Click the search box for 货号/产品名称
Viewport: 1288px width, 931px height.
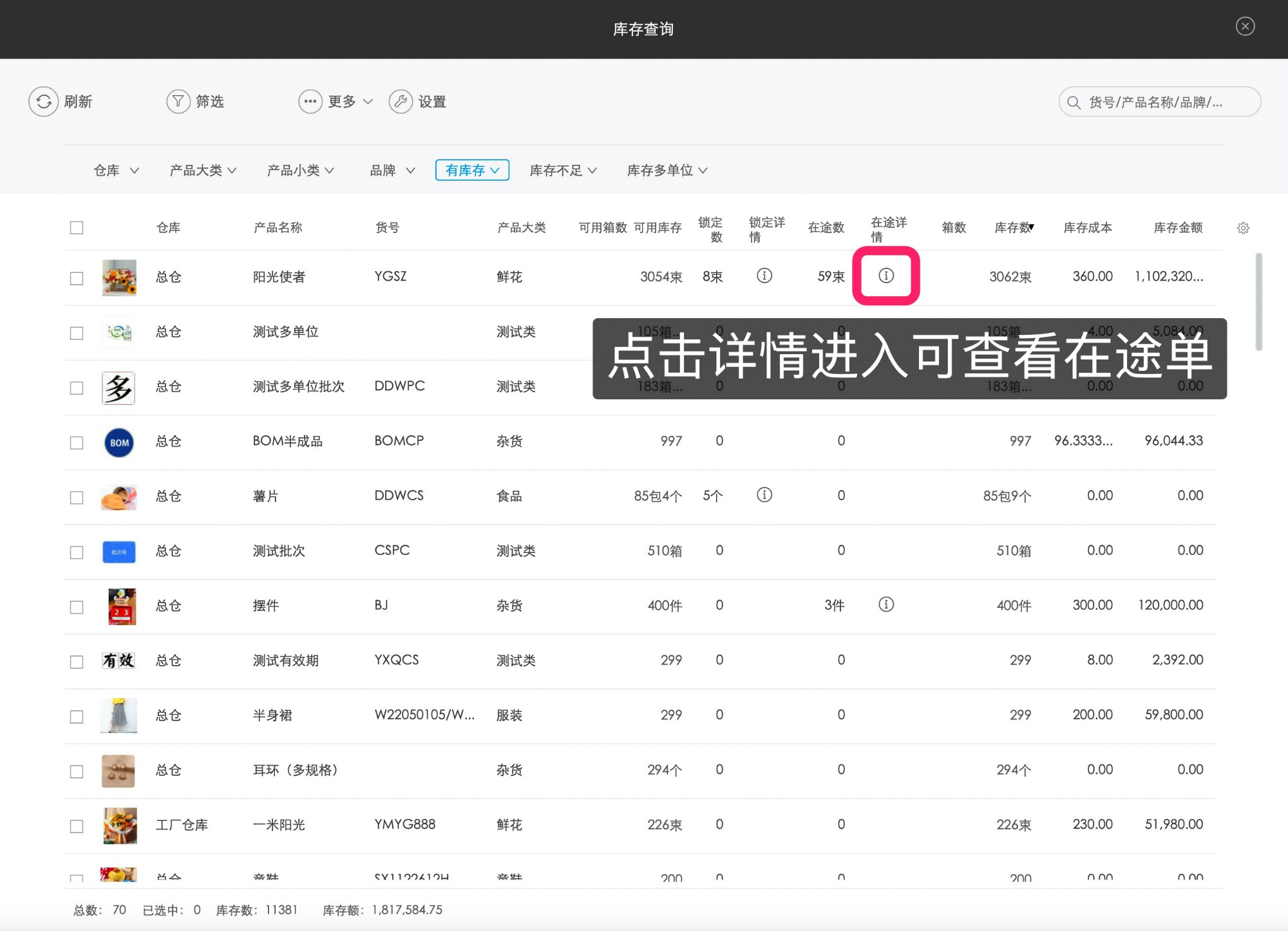click(x=1159, y=102)
